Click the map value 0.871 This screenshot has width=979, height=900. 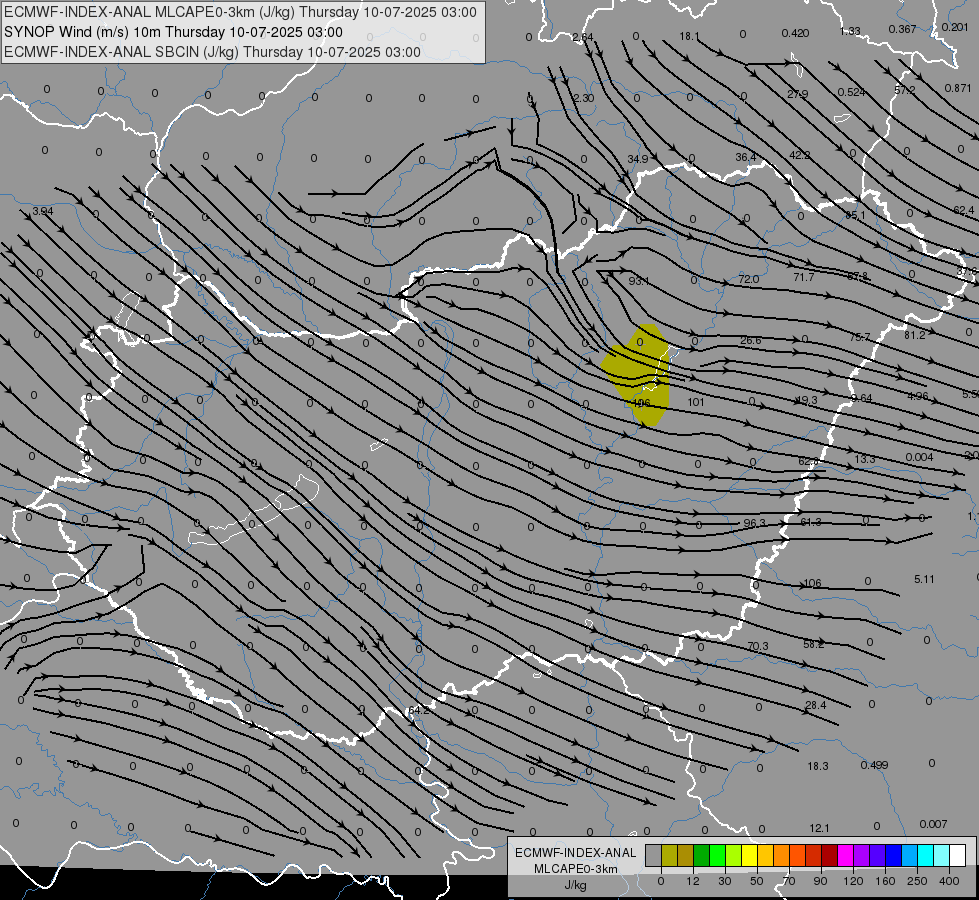point(957,88)
